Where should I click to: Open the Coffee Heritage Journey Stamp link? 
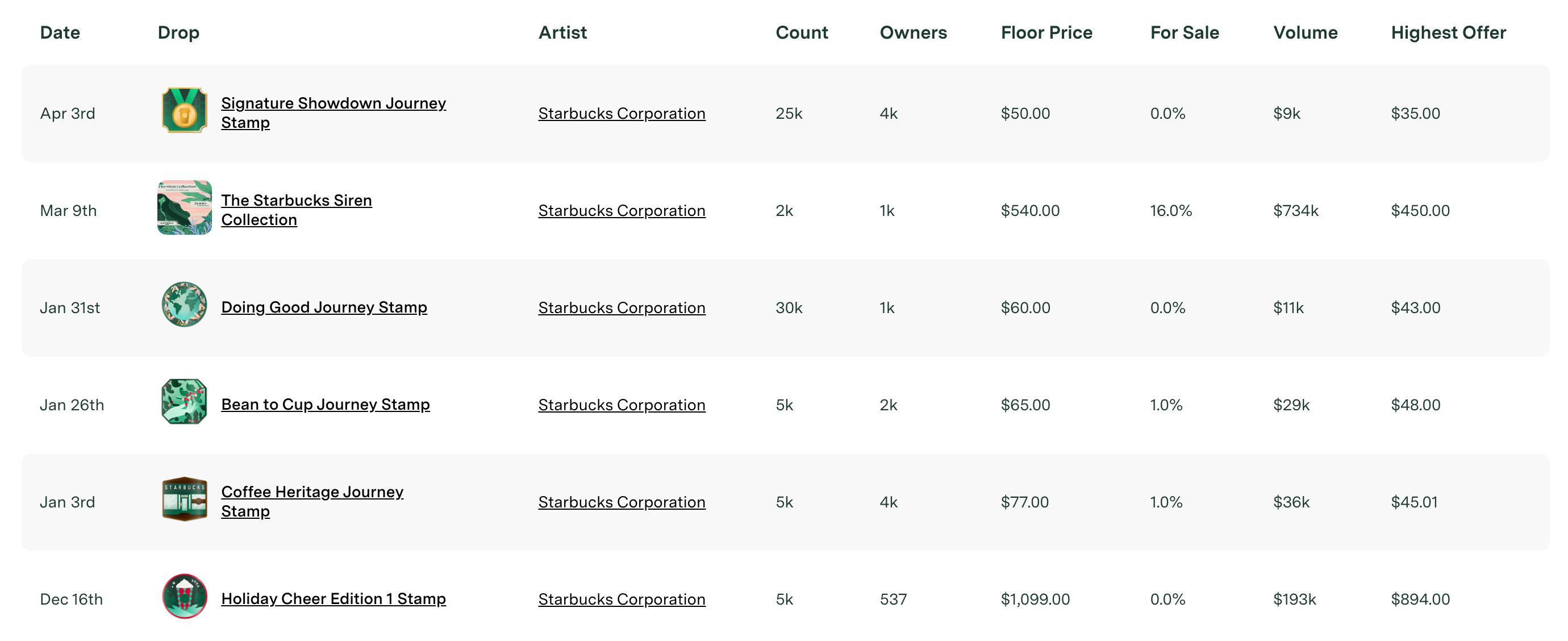[312, 492]
